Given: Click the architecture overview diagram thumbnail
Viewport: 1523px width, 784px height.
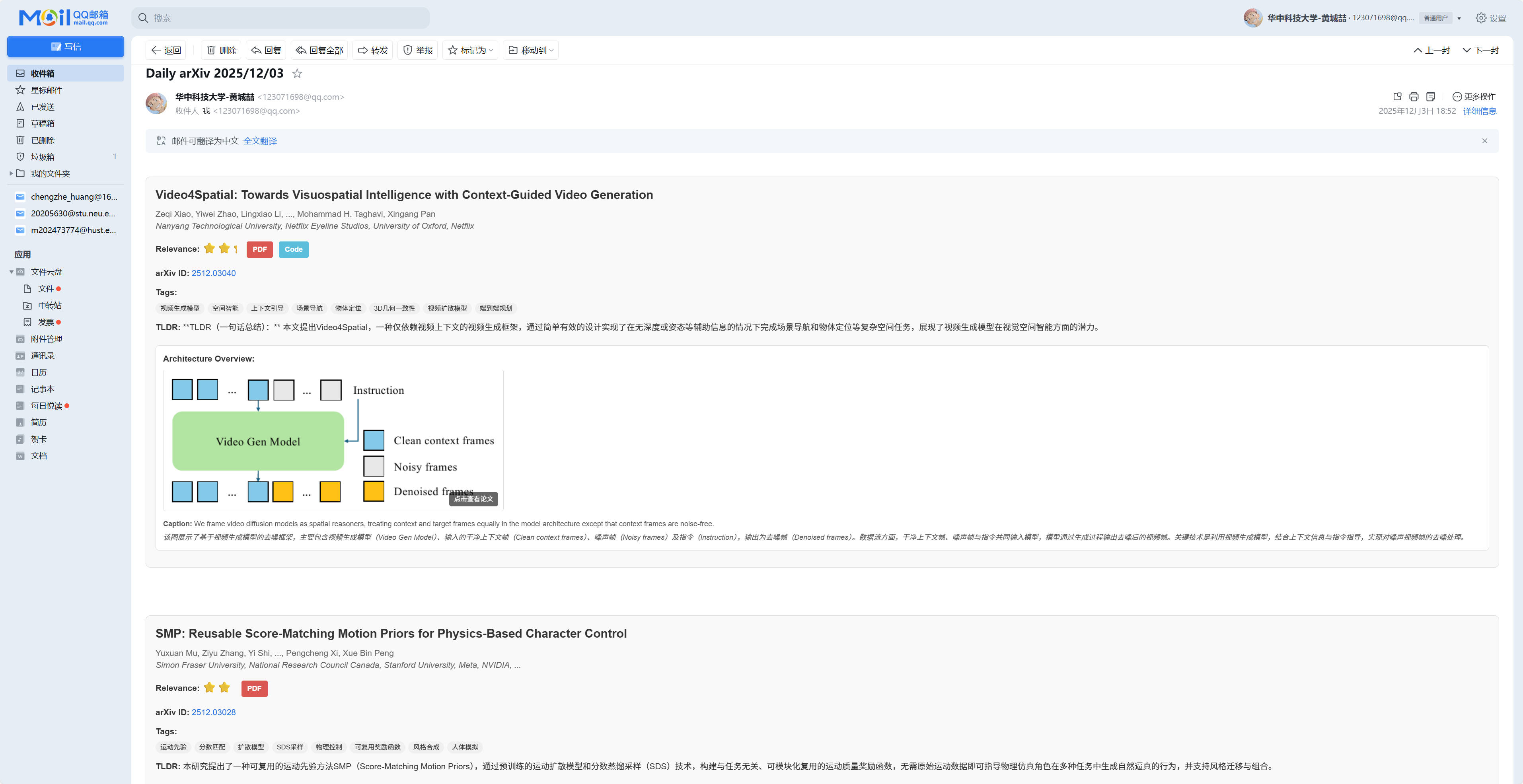Looking at the screenshot, I should point(333,440).
